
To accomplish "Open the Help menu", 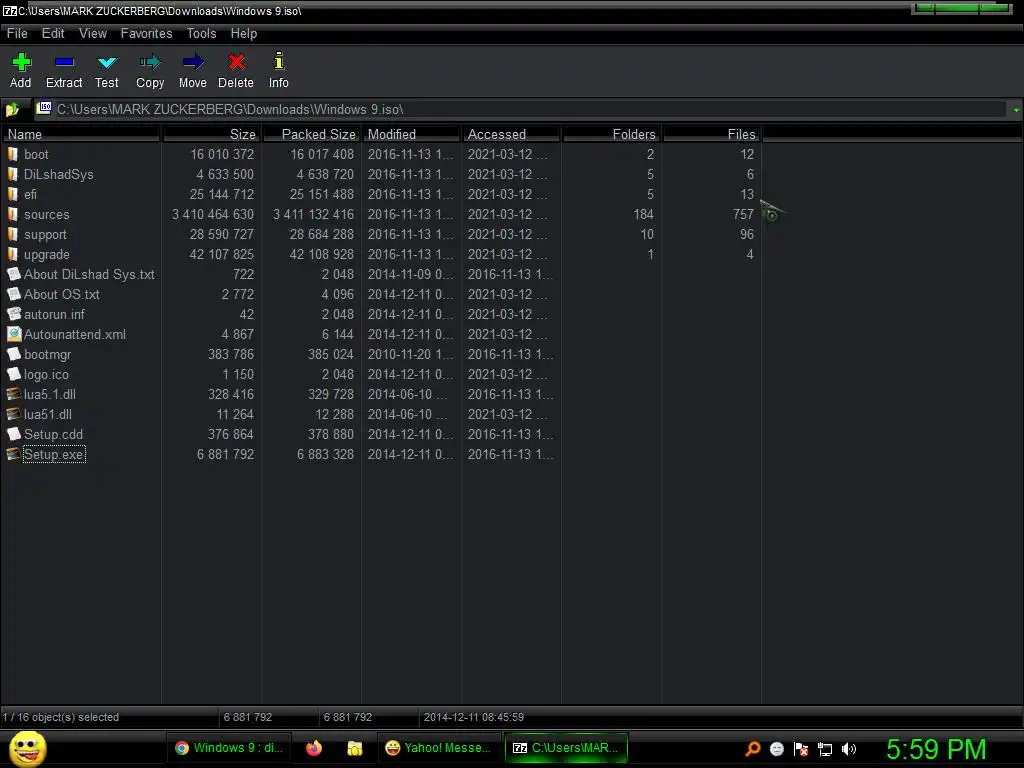I will click(x=244, y=33).
